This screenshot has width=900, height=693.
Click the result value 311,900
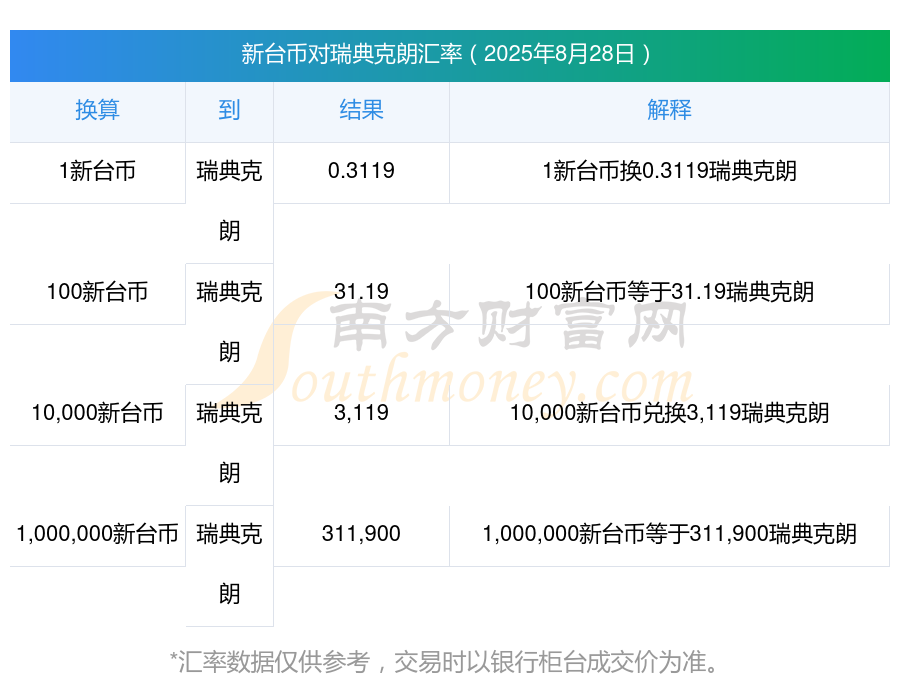361,535
